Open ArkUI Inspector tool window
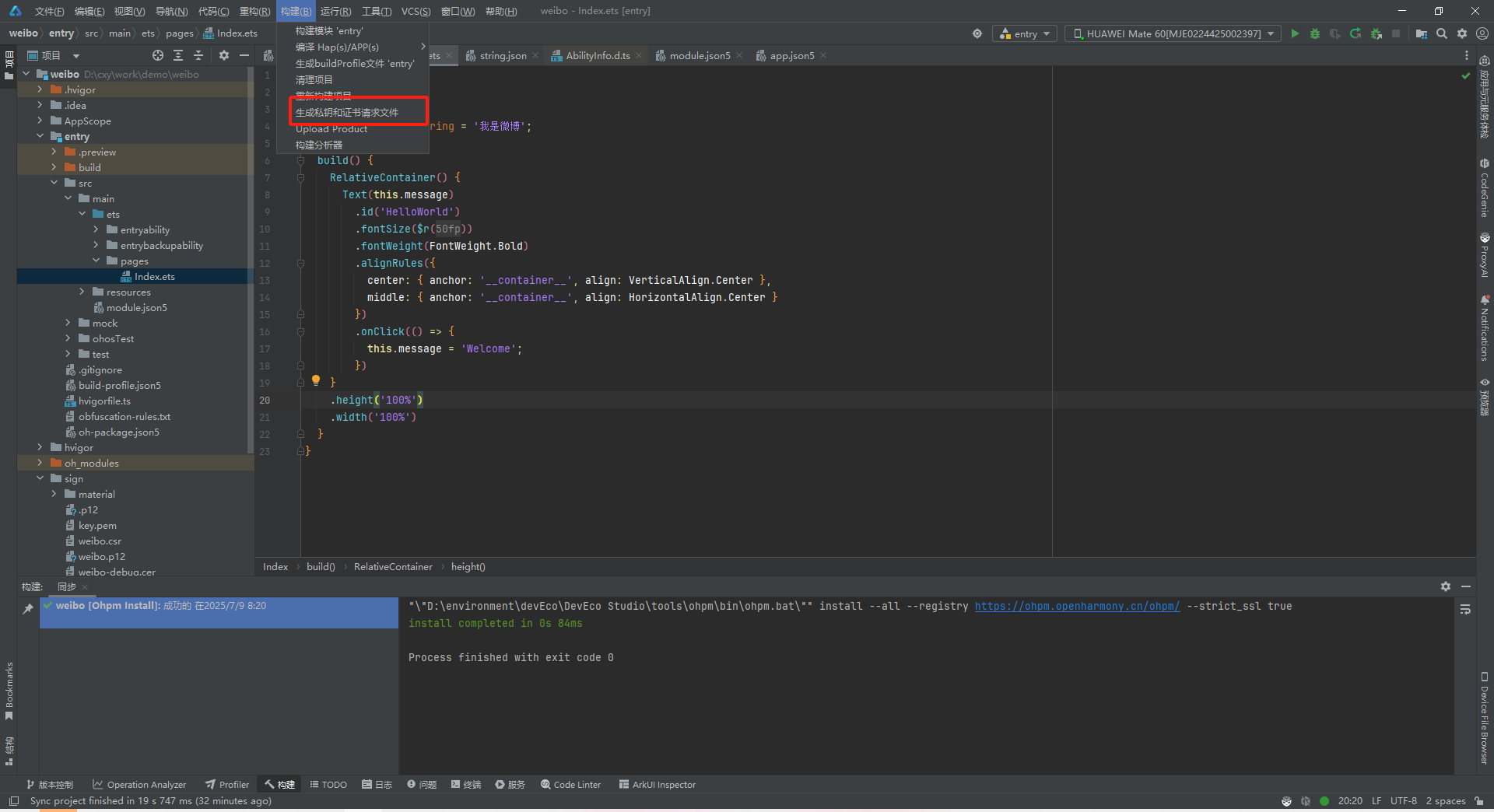The image size is (1494, 812). click(x=658, y=785)
